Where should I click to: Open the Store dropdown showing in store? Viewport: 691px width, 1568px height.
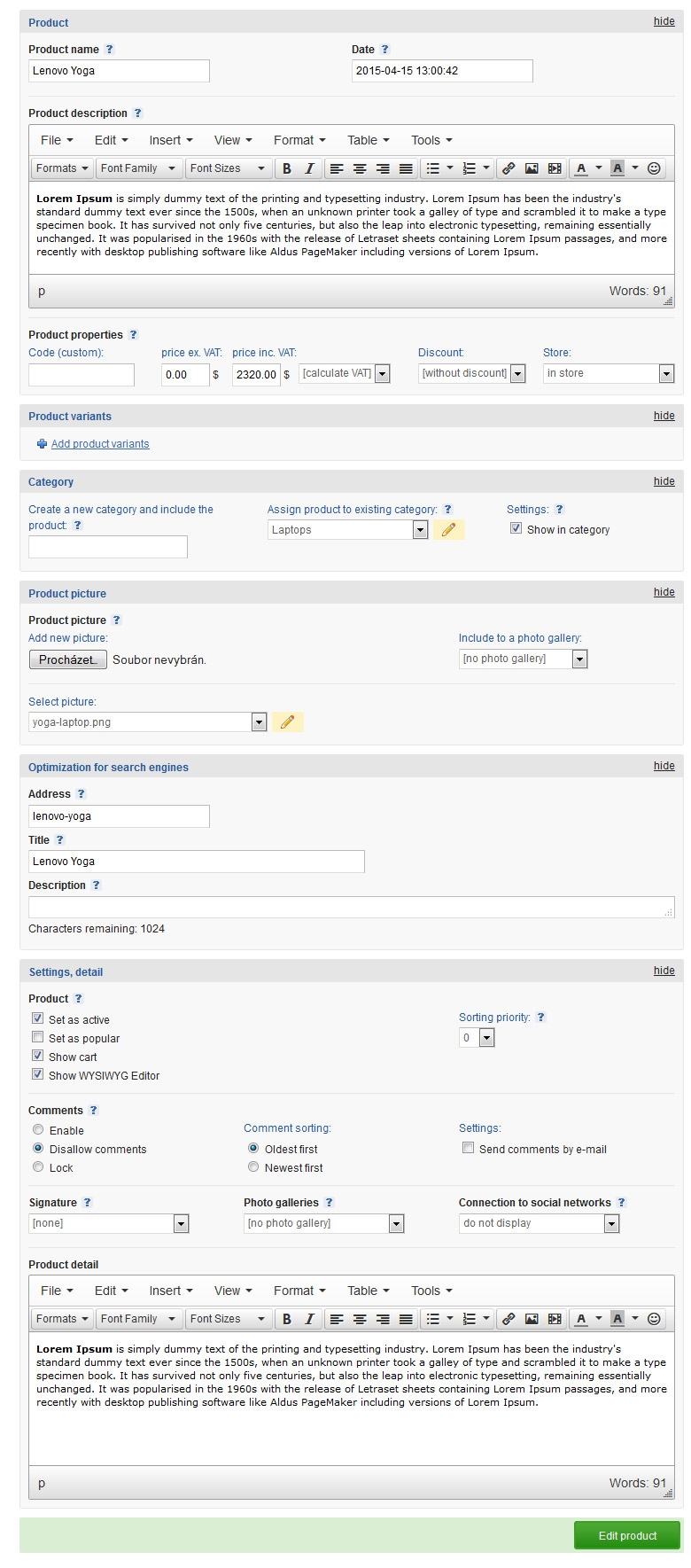click(x=609, y=374)
